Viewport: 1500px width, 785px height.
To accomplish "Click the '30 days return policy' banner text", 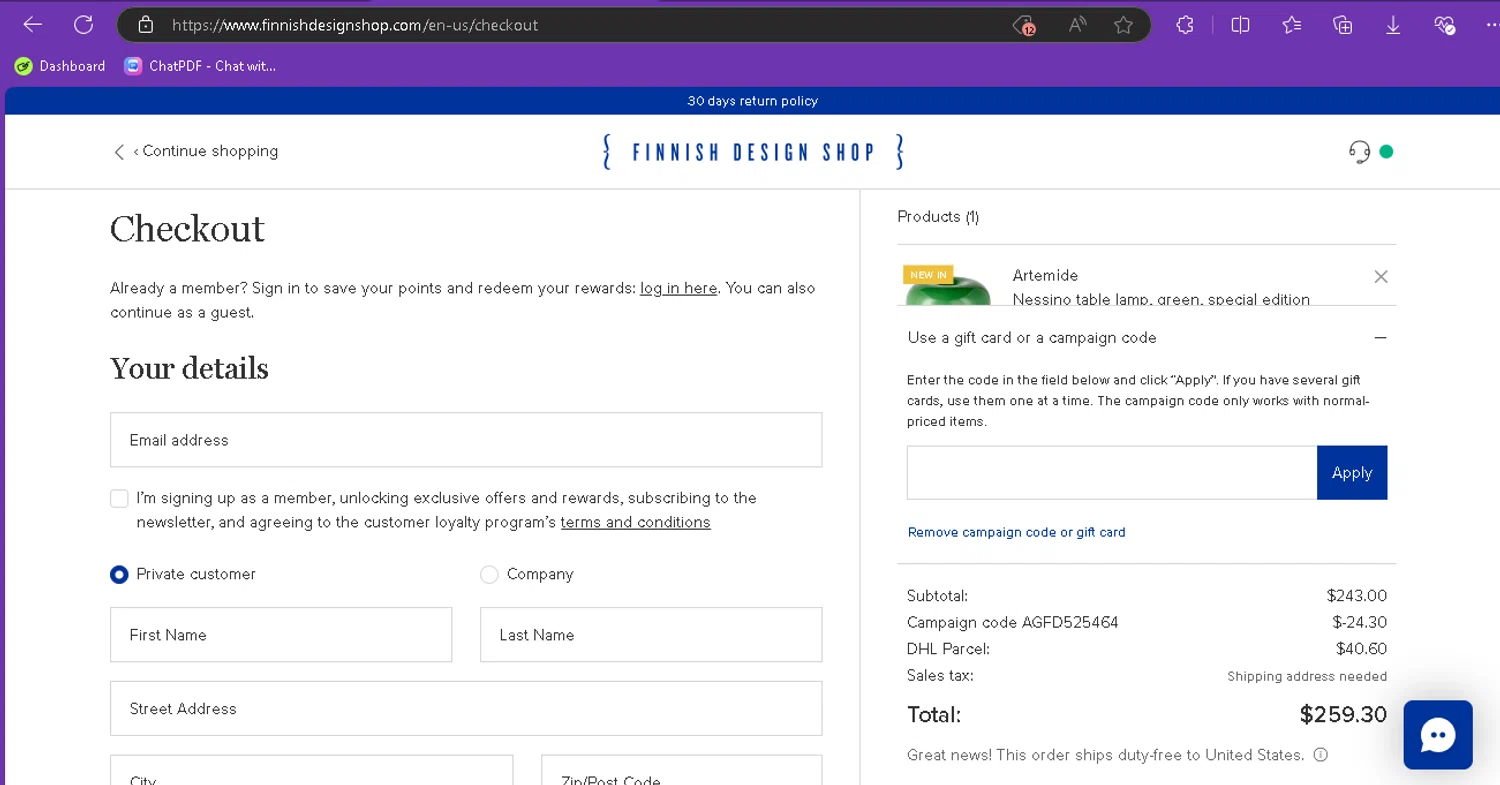I will tap(752, 101).
